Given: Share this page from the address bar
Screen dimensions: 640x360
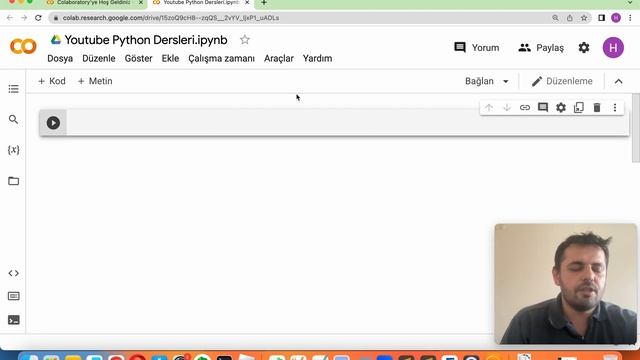Looking at the screenshot, I should (569, 18).
